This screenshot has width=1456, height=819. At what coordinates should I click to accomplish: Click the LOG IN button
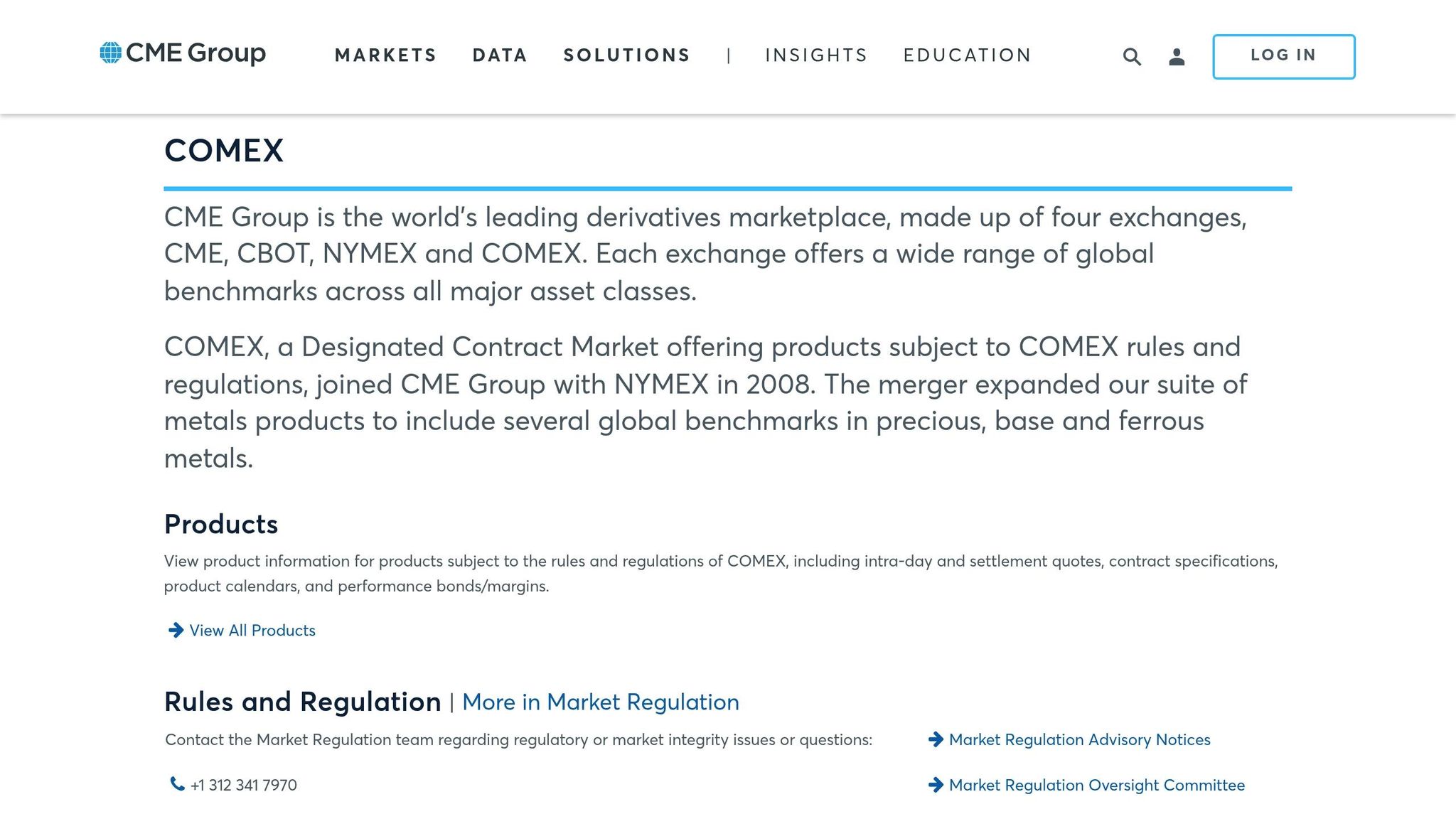point(1283,55)
